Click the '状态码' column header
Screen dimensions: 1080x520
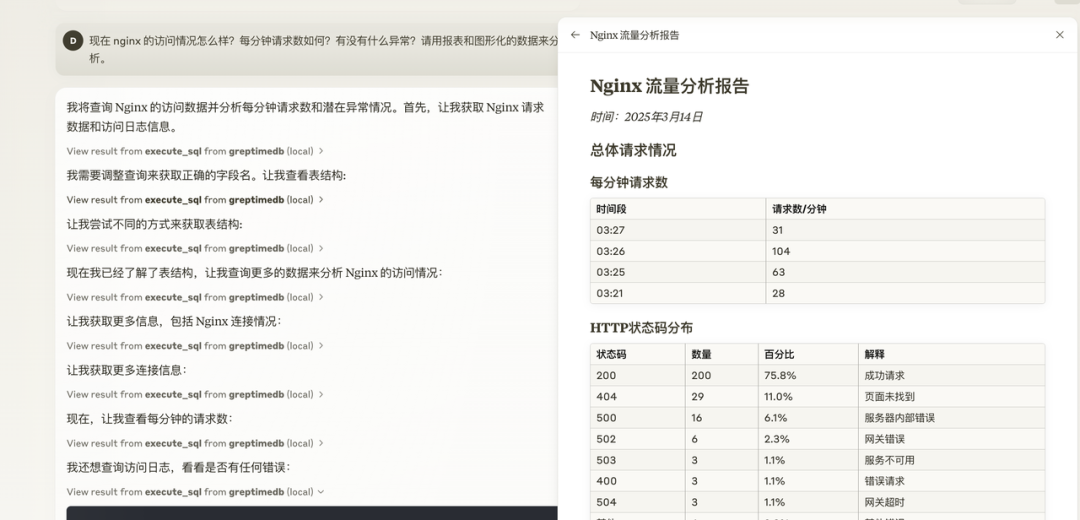(x=638, y=354)
